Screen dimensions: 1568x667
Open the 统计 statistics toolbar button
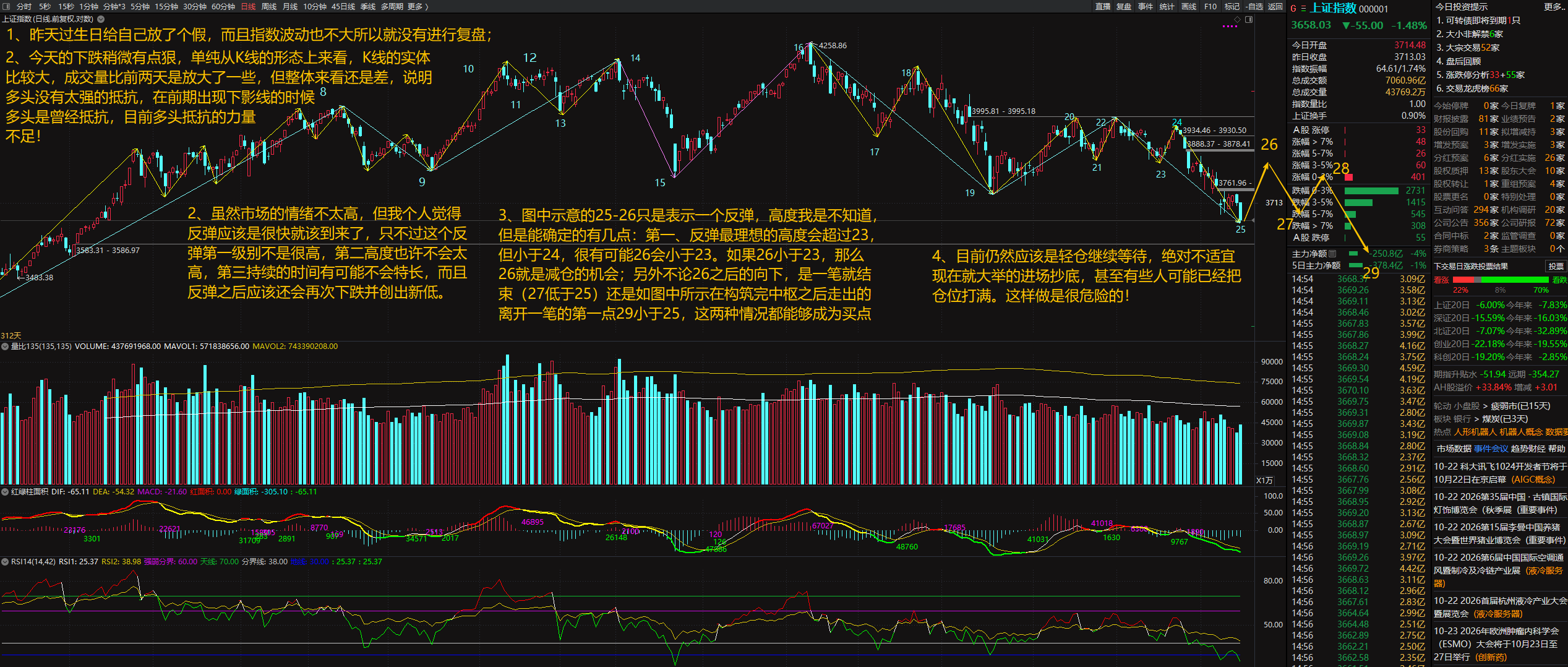click(1167, 6)
